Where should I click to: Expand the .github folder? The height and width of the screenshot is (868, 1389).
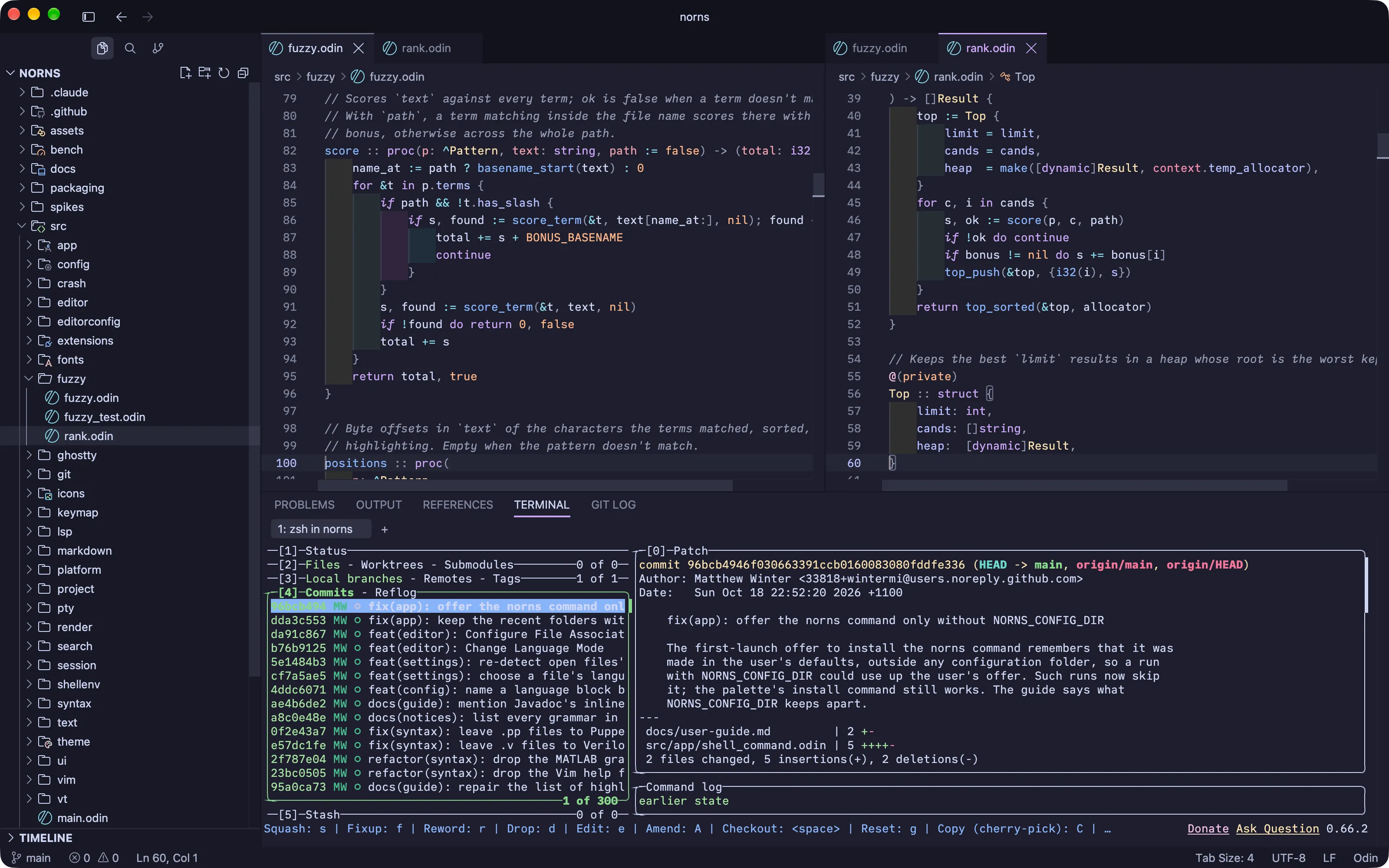click(x=22, y=112)
